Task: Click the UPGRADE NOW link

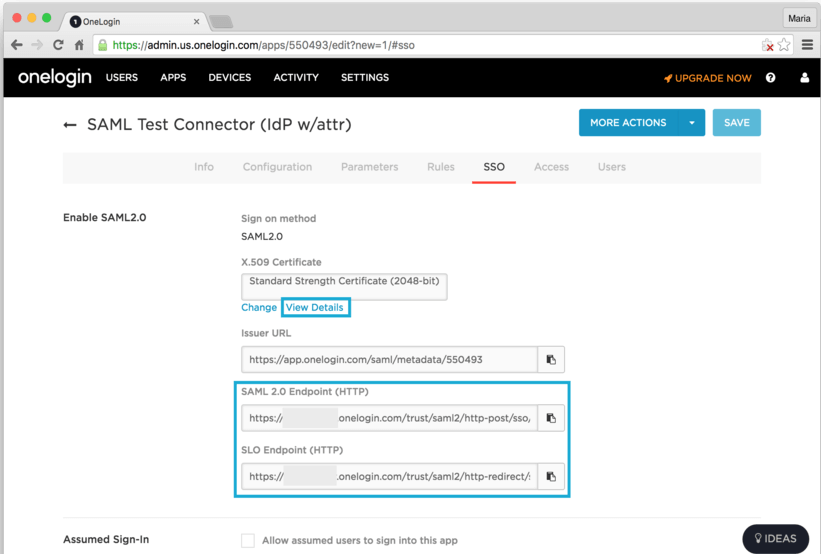Action: (707, 78)
